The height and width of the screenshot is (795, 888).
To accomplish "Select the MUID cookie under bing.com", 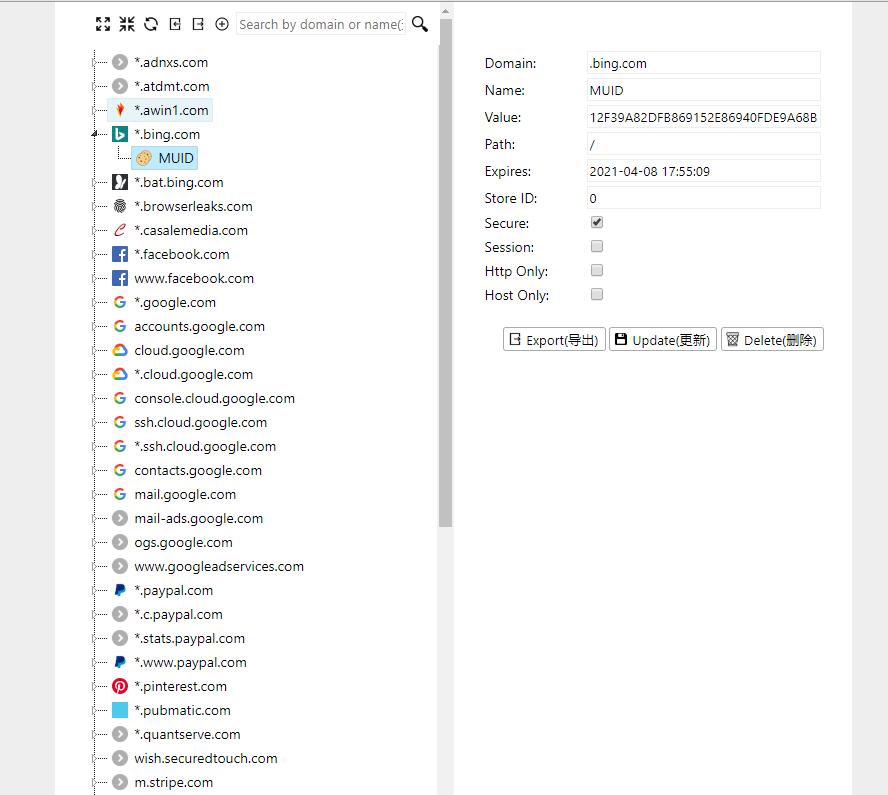I will 175,158.
